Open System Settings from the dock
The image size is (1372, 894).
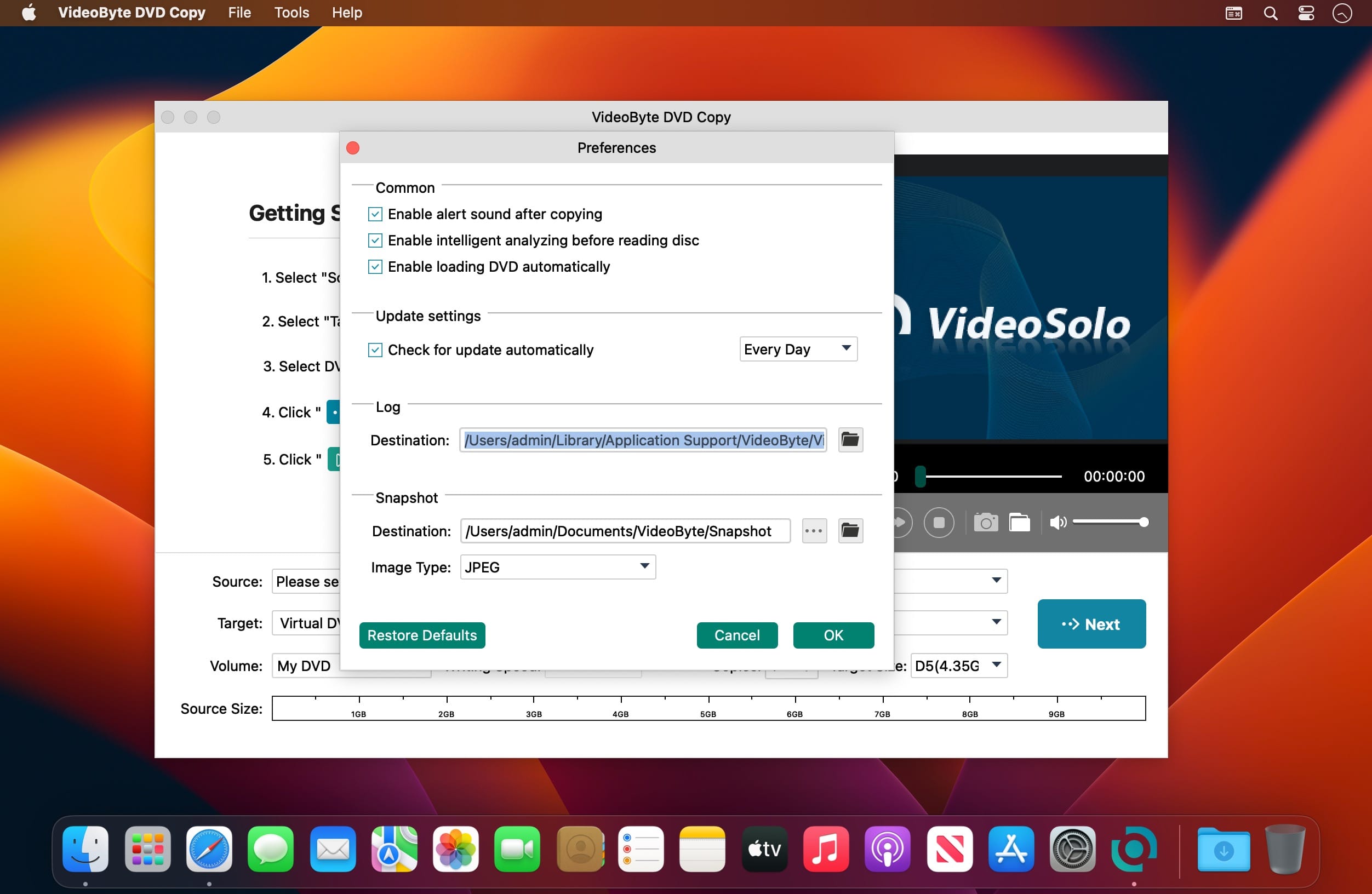pyautogui.click(x=1073, y=849)
